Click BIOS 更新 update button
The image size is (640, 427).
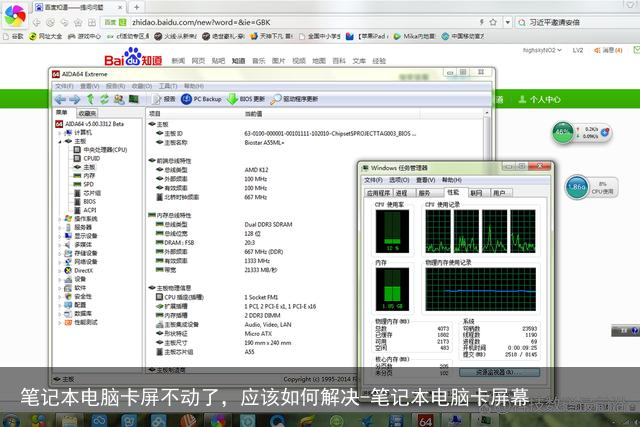[x=247, y=99]
